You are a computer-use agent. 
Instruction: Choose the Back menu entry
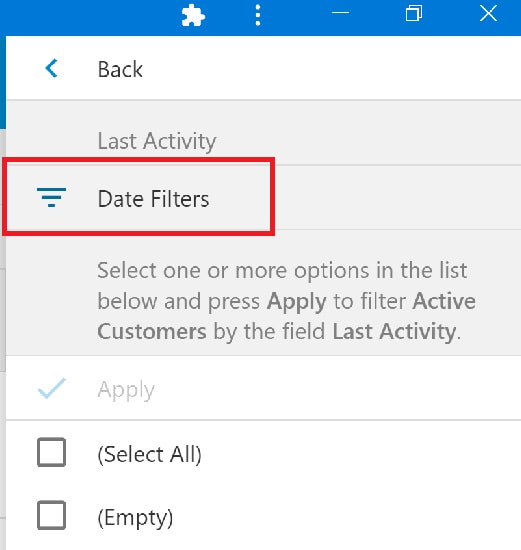point(263,68)
